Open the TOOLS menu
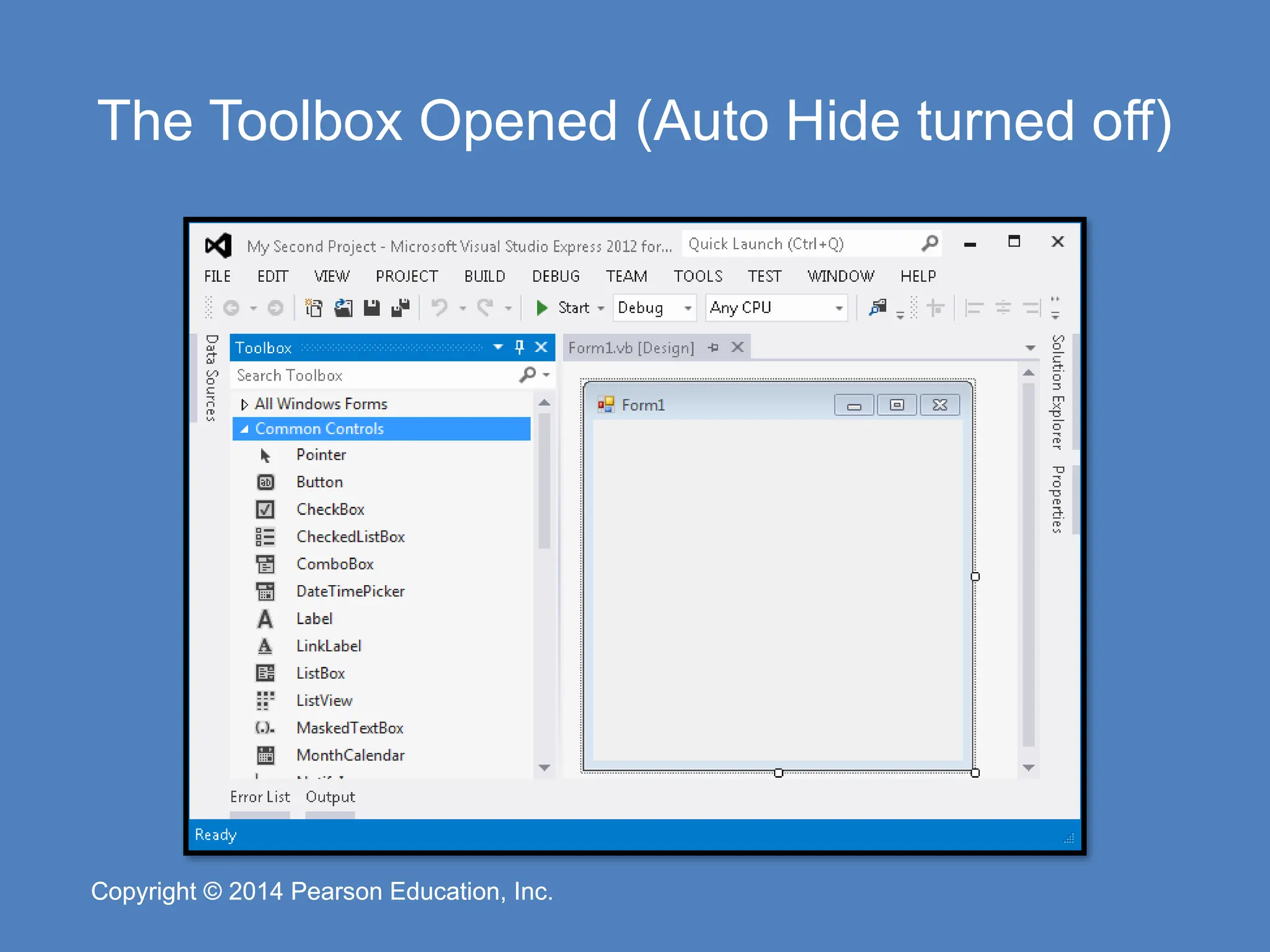Screen dimensions: 1270x952 coord(698,276)
